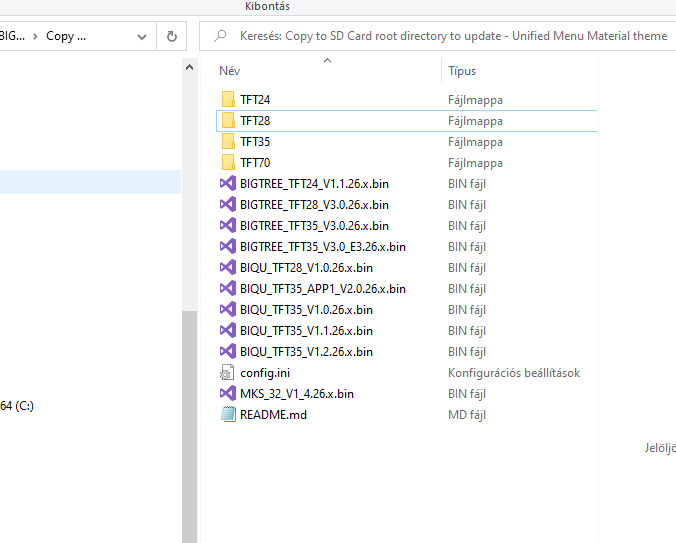
Task: Click MD fájl type cell
Action: [467, 415]
